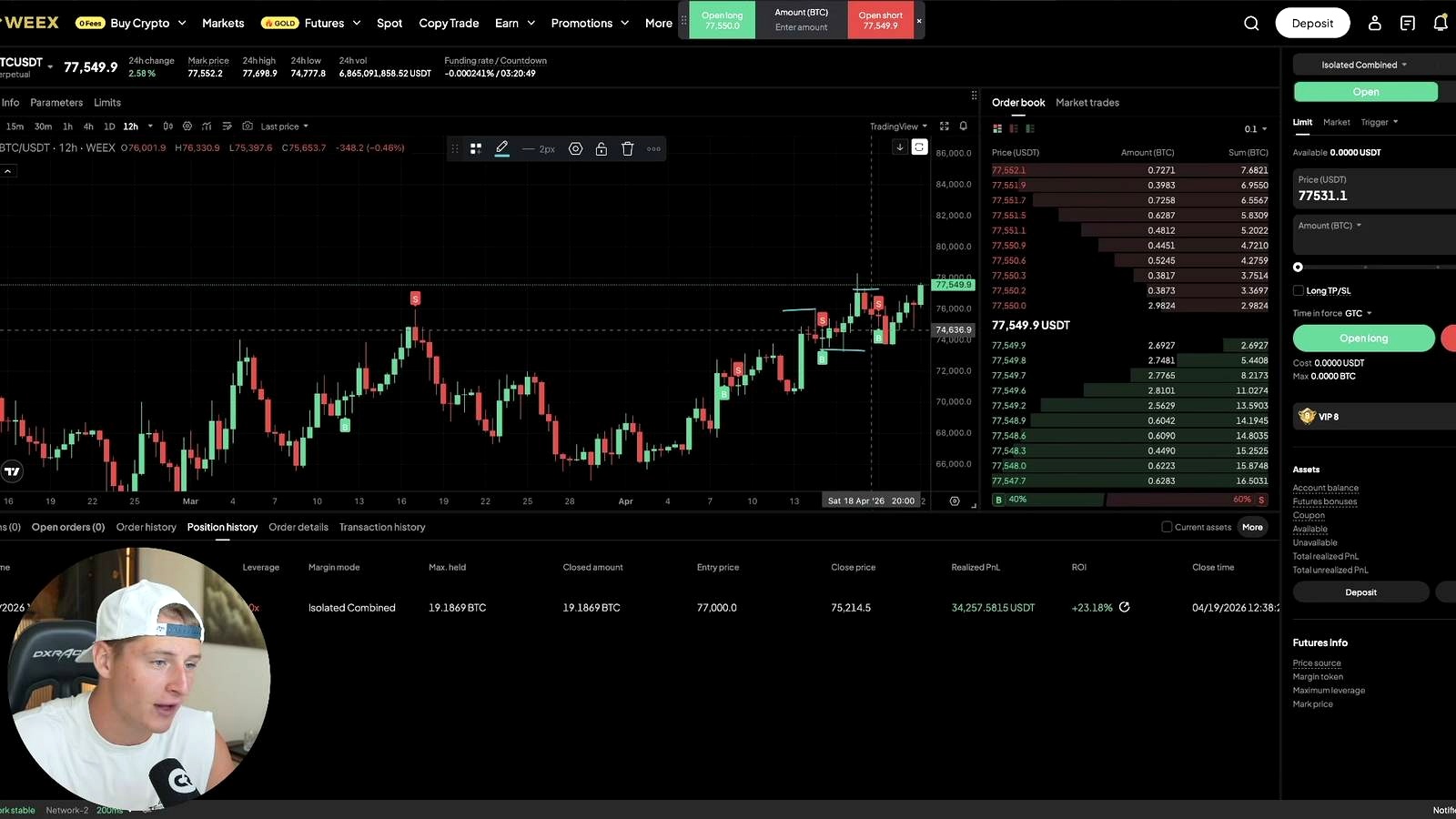
Task: Click the TradingView logo on chart
Action: (x=12, y=470)
